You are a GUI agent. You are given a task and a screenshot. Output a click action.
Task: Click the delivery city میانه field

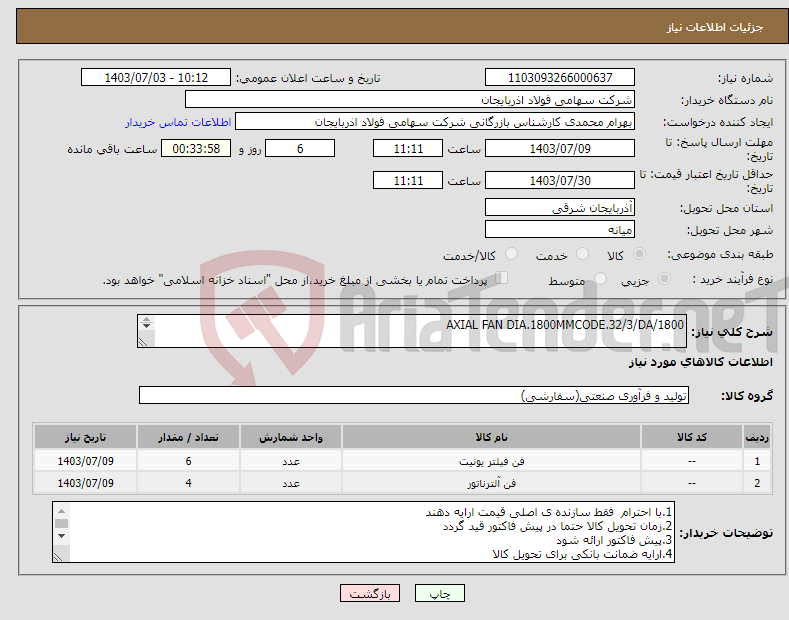pyautogui.click(x=560, y=229)
